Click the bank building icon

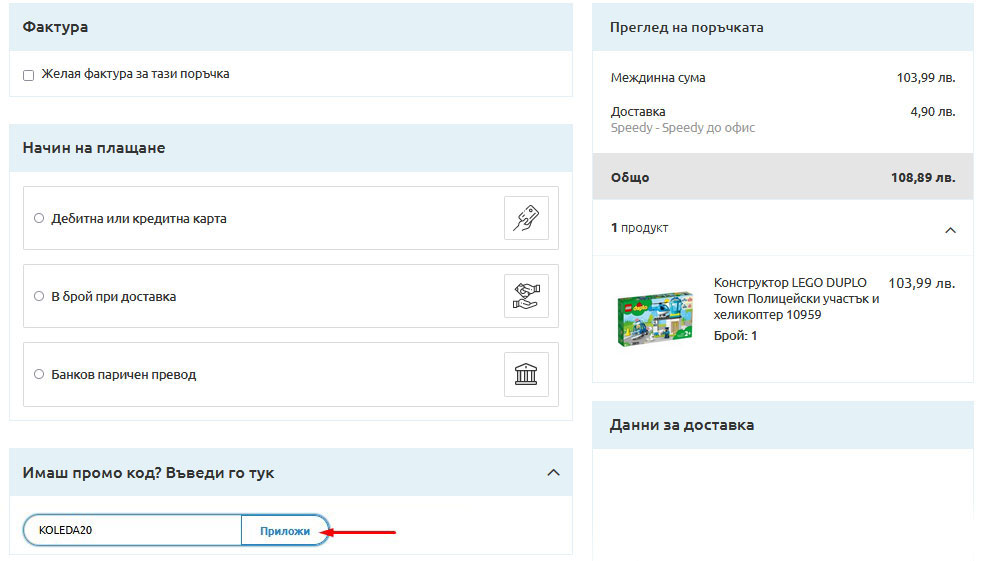[526, 374]
